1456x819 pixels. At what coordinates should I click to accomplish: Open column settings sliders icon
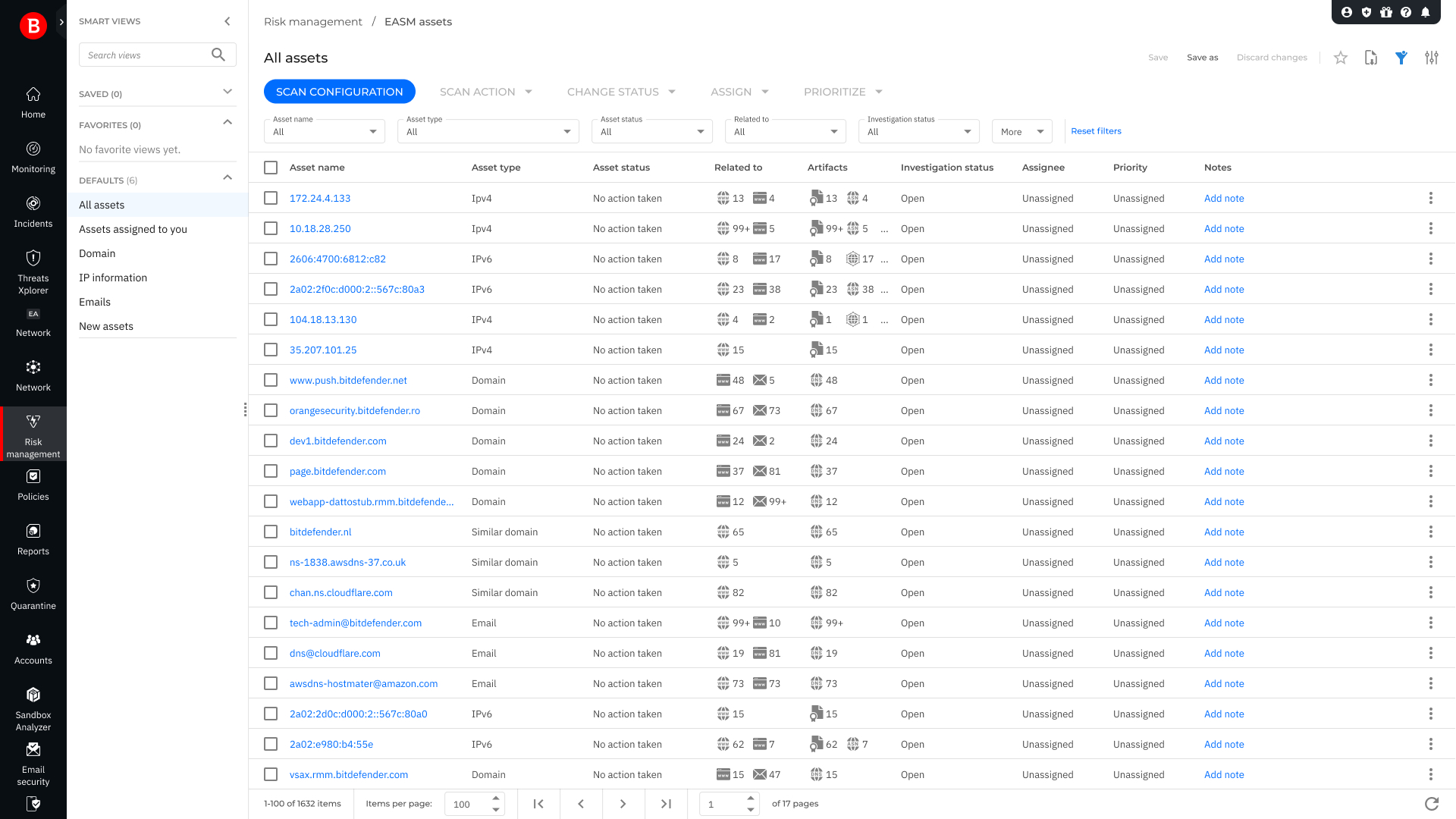click(x=1431, y=58)
